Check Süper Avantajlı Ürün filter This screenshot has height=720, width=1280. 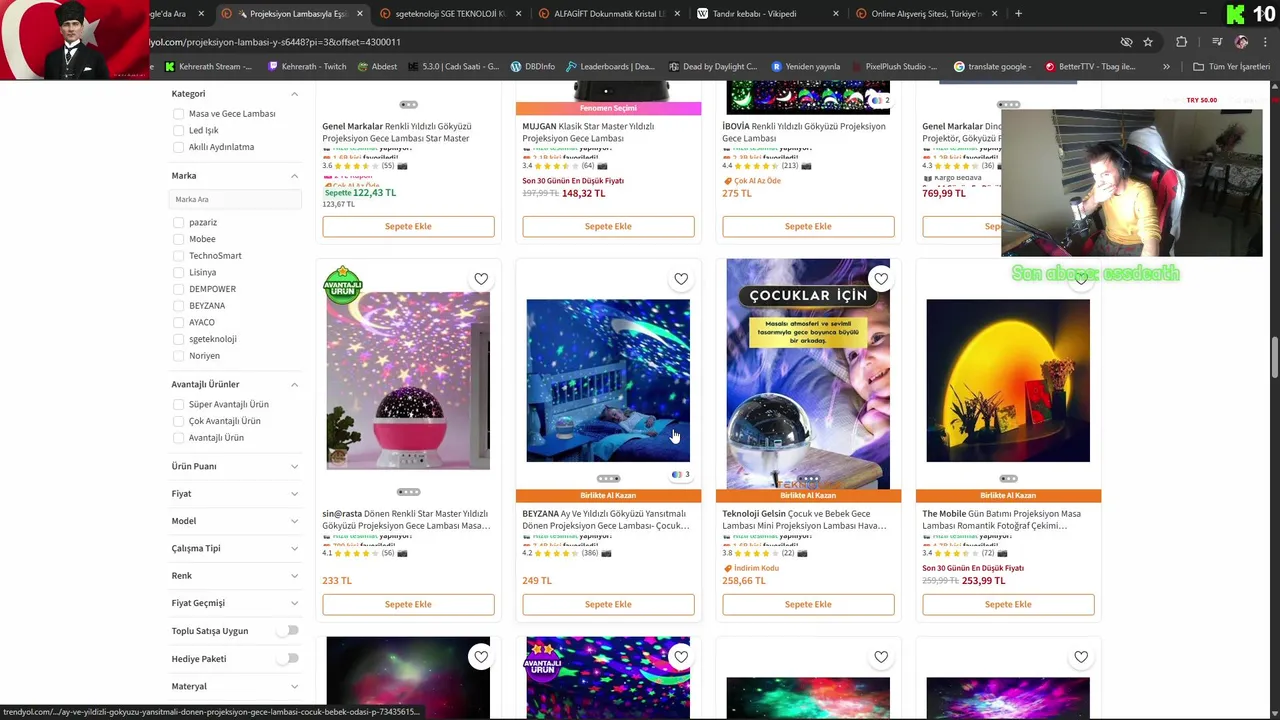(x=179, y=404)
